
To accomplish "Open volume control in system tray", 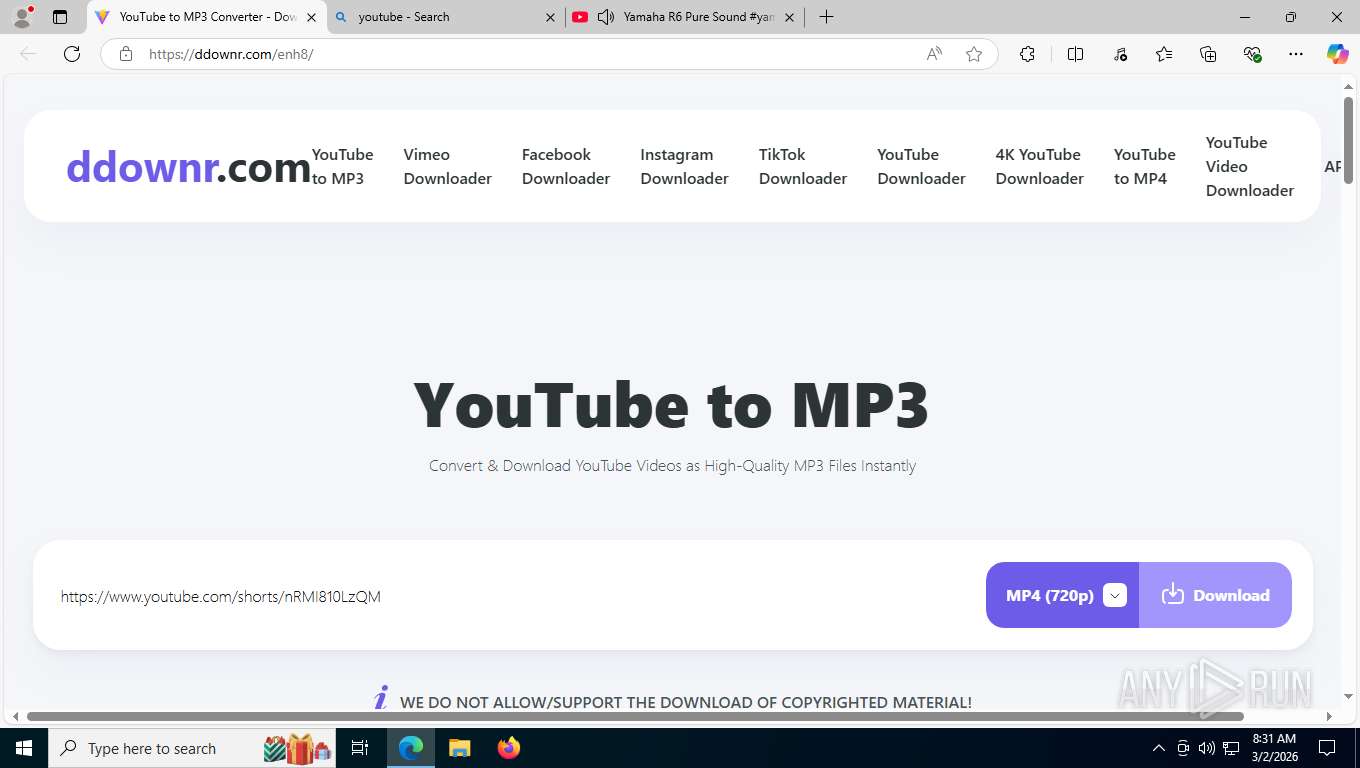I will [x=1207, y=748].
